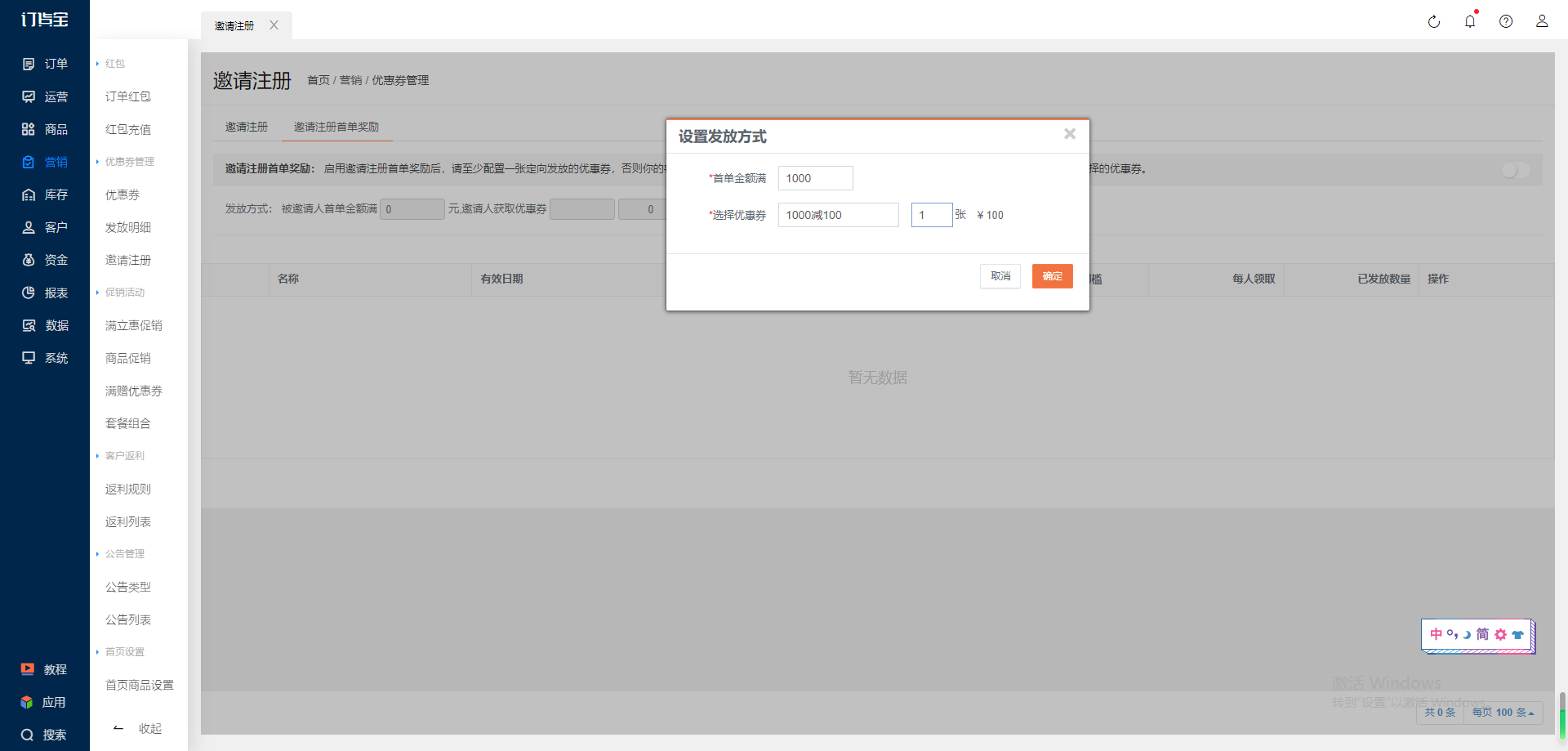Open the 客户 customer sidebar item
Screen dimensions: 1568x751
coord(45,227)
